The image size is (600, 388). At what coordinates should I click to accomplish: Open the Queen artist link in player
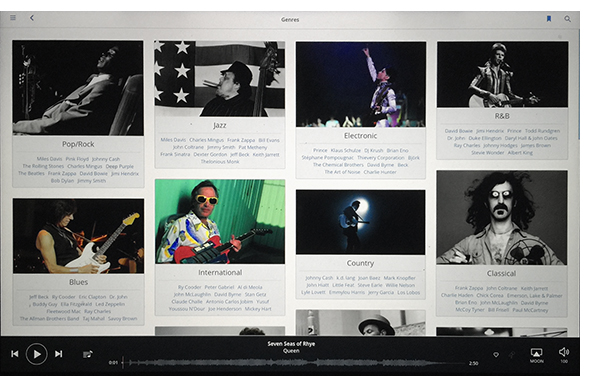tap(291, 351)
